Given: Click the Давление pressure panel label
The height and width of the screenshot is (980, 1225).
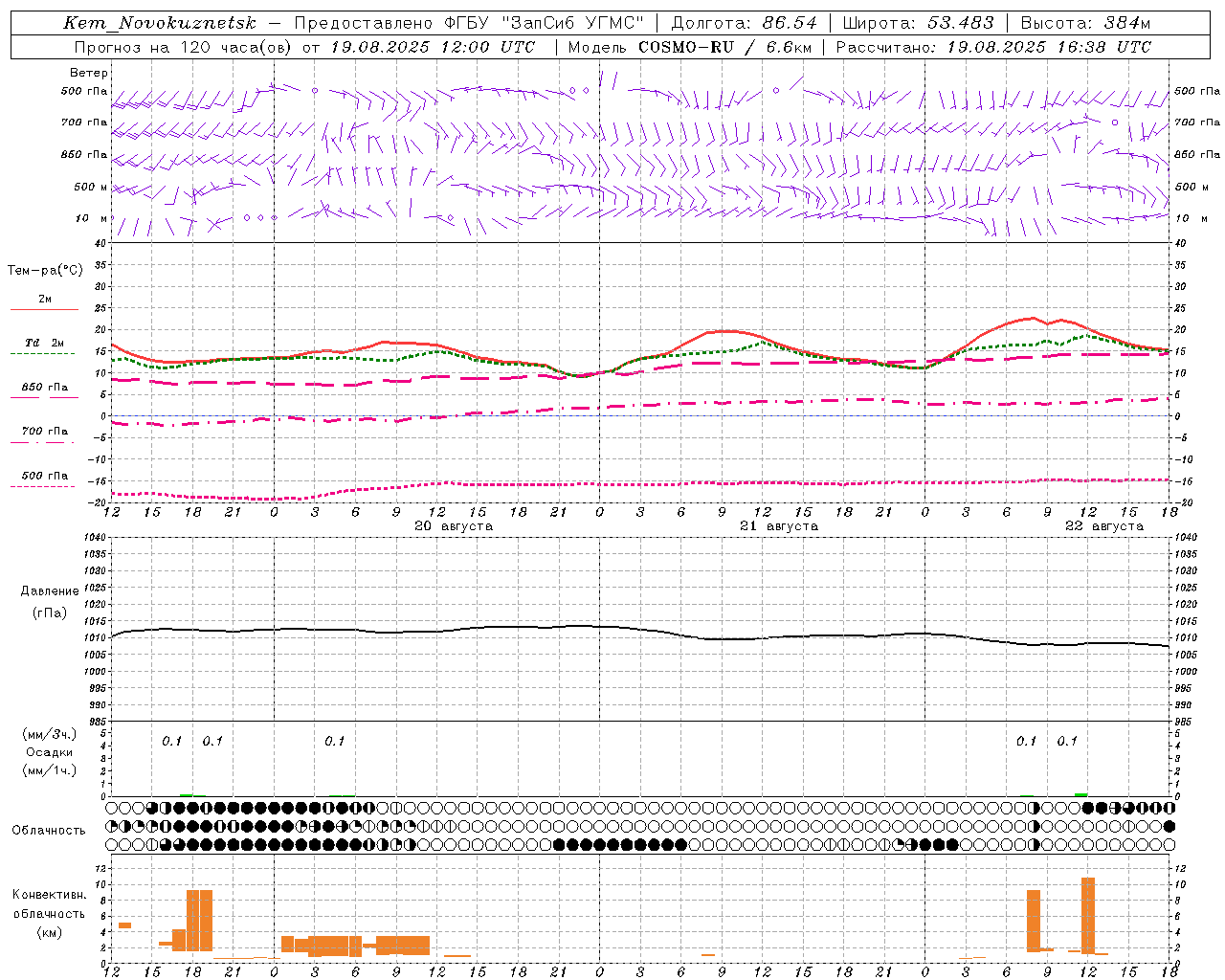Looking at the screenshot, I should tap(50, 591).
